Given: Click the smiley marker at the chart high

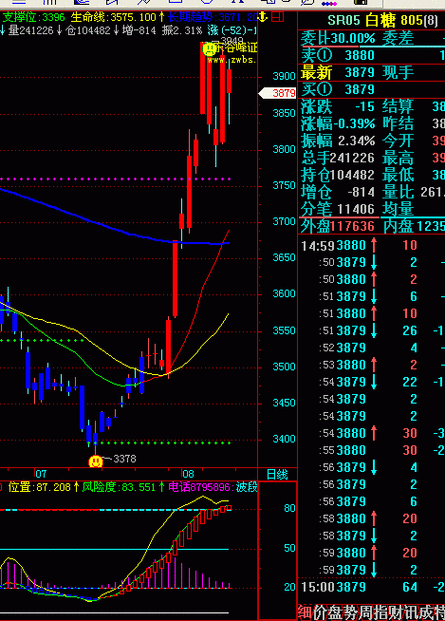Looking at the screenshot, I should click(x=209, y=49).
